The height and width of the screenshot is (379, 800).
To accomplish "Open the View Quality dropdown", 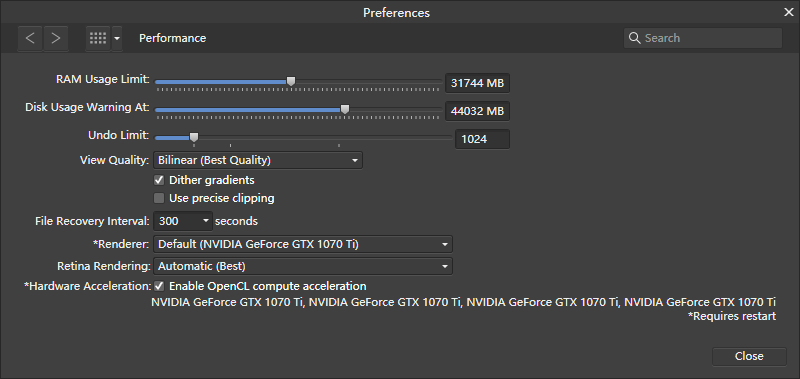I will tap(258, 160).
